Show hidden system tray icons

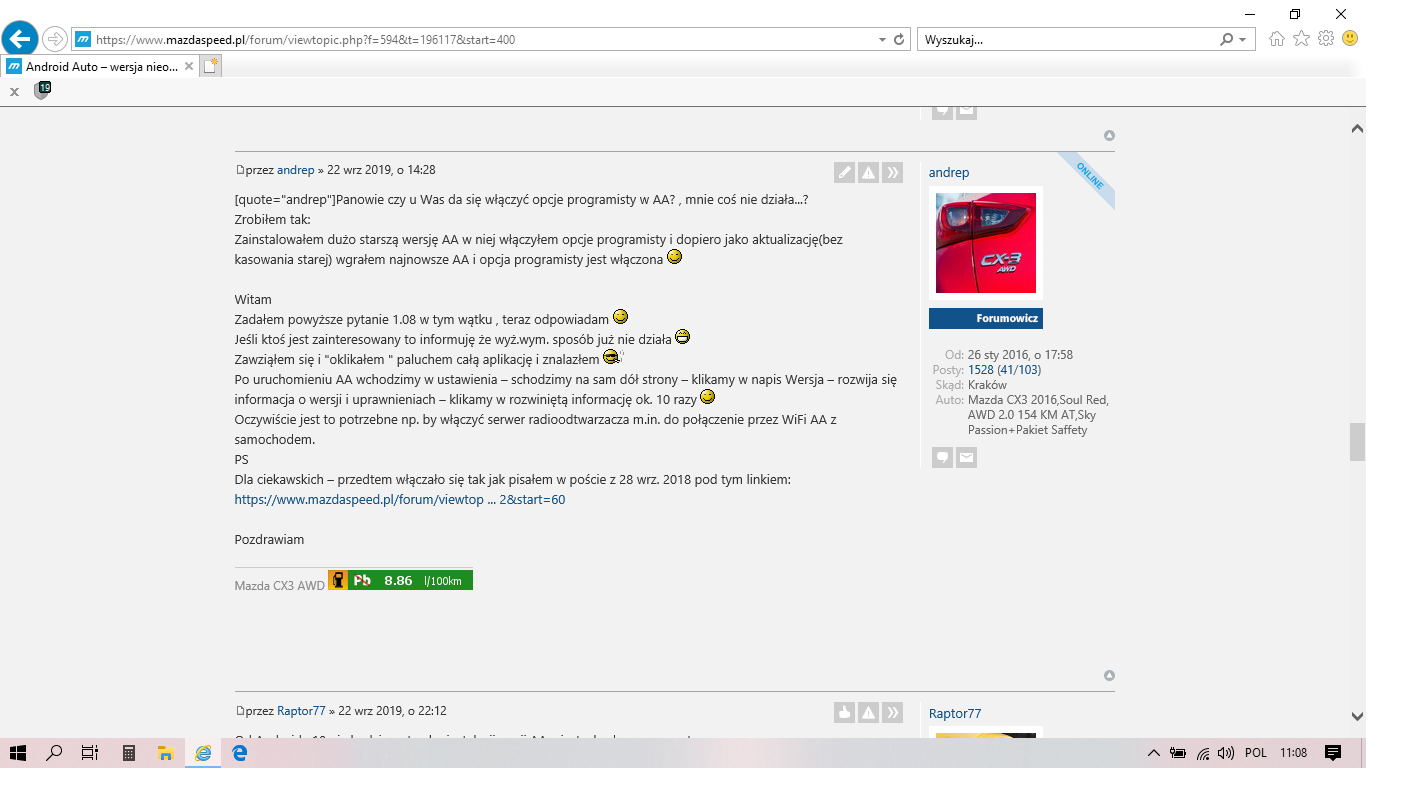pyautogui.click(x=1153, y=753)
